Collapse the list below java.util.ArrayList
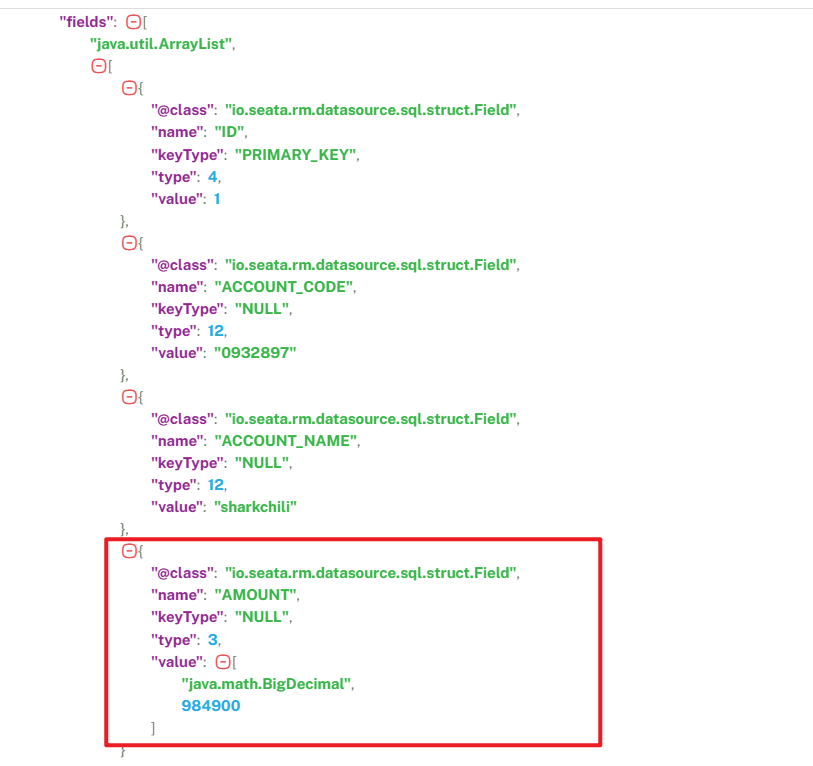The height and width of the screenshot is (766, 813). coord(98,66)
